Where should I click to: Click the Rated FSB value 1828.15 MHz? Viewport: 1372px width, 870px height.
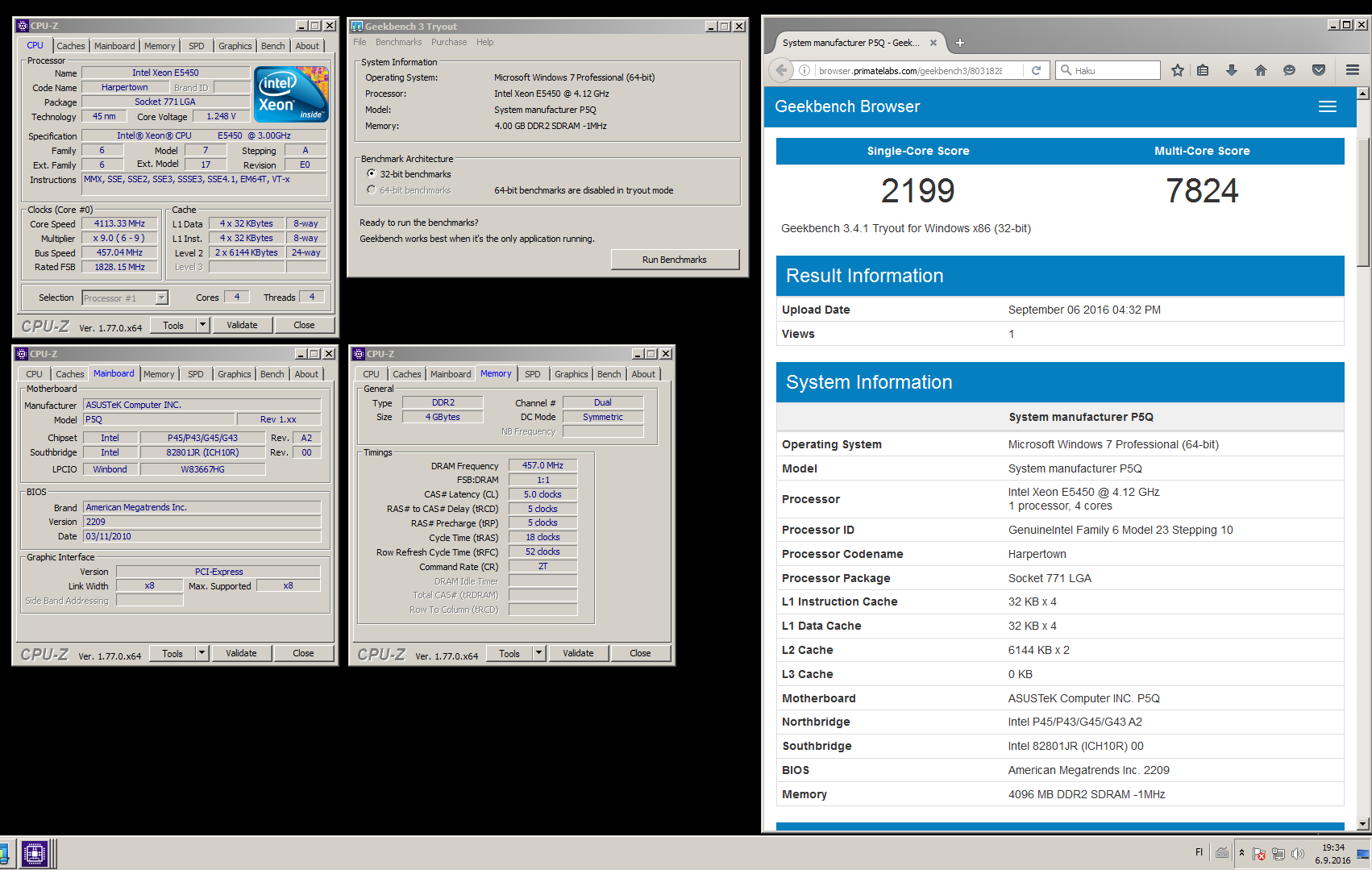(x=119, y=267)
